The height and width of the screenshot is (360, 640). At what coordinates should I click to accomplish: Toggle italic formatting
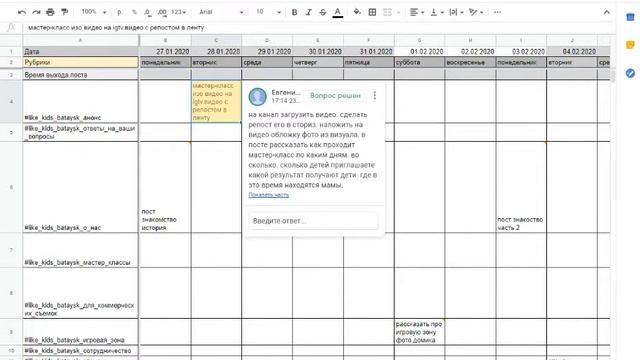(x=309, y=12)
